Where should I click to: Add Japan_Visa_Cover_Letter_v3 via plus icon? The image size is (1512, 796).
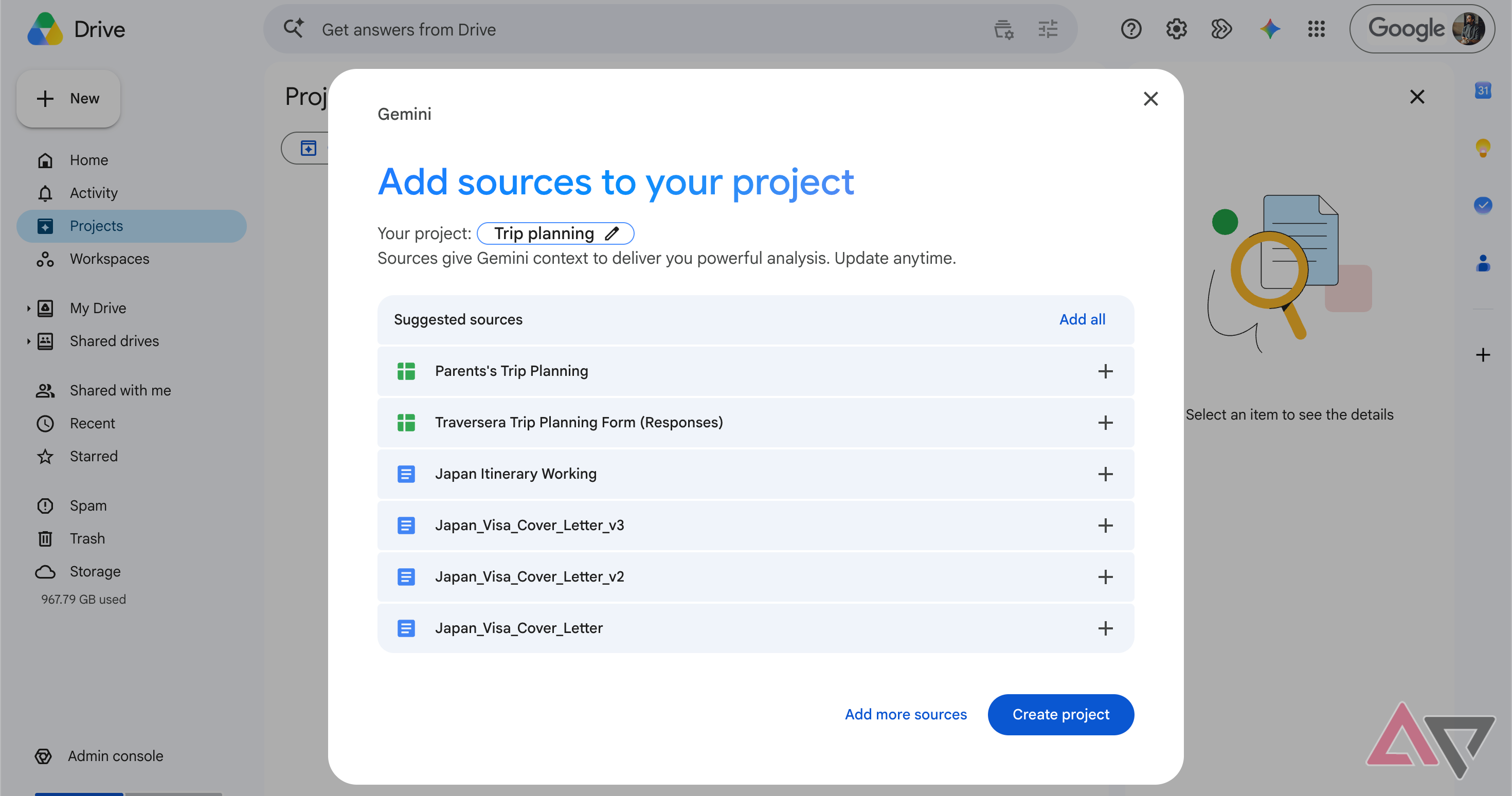point(1105,526)
